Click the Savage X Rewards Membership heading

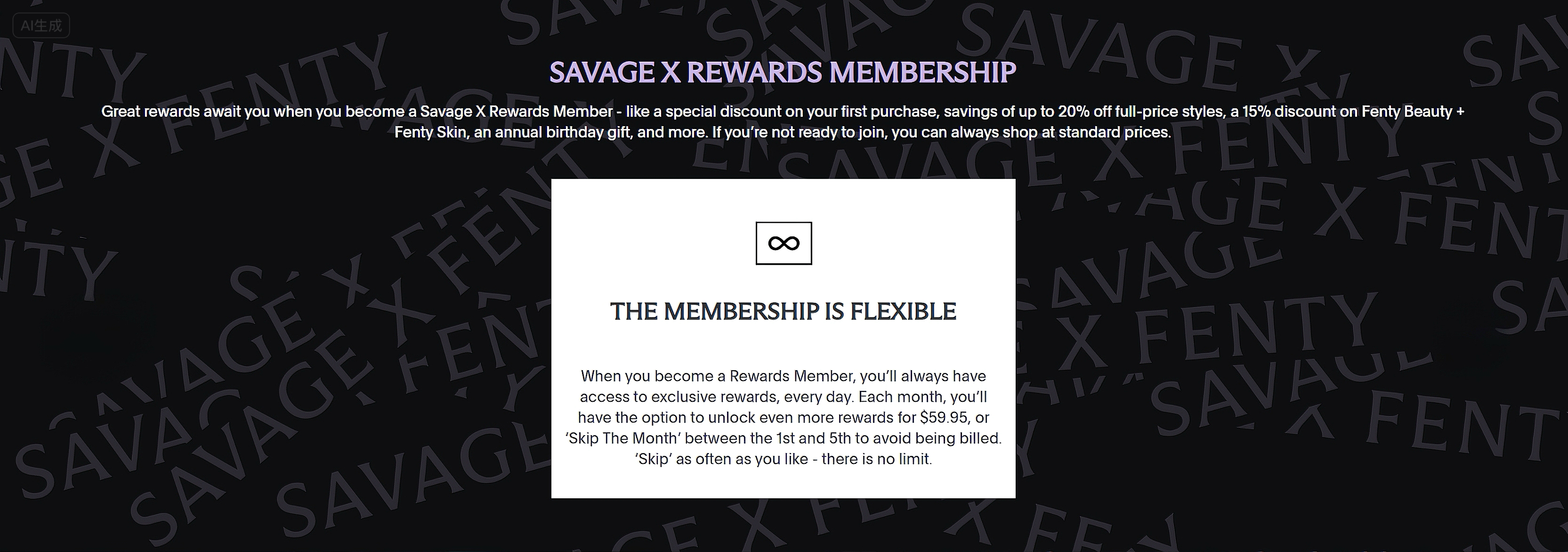[x=783, y=73]
